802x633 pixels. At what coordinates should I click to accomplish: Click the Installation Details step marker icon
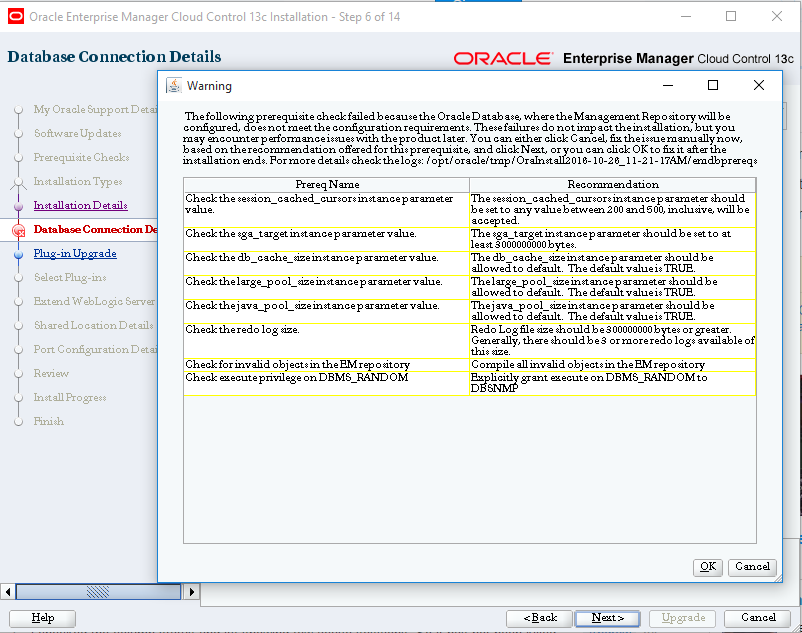pos(19,205)
